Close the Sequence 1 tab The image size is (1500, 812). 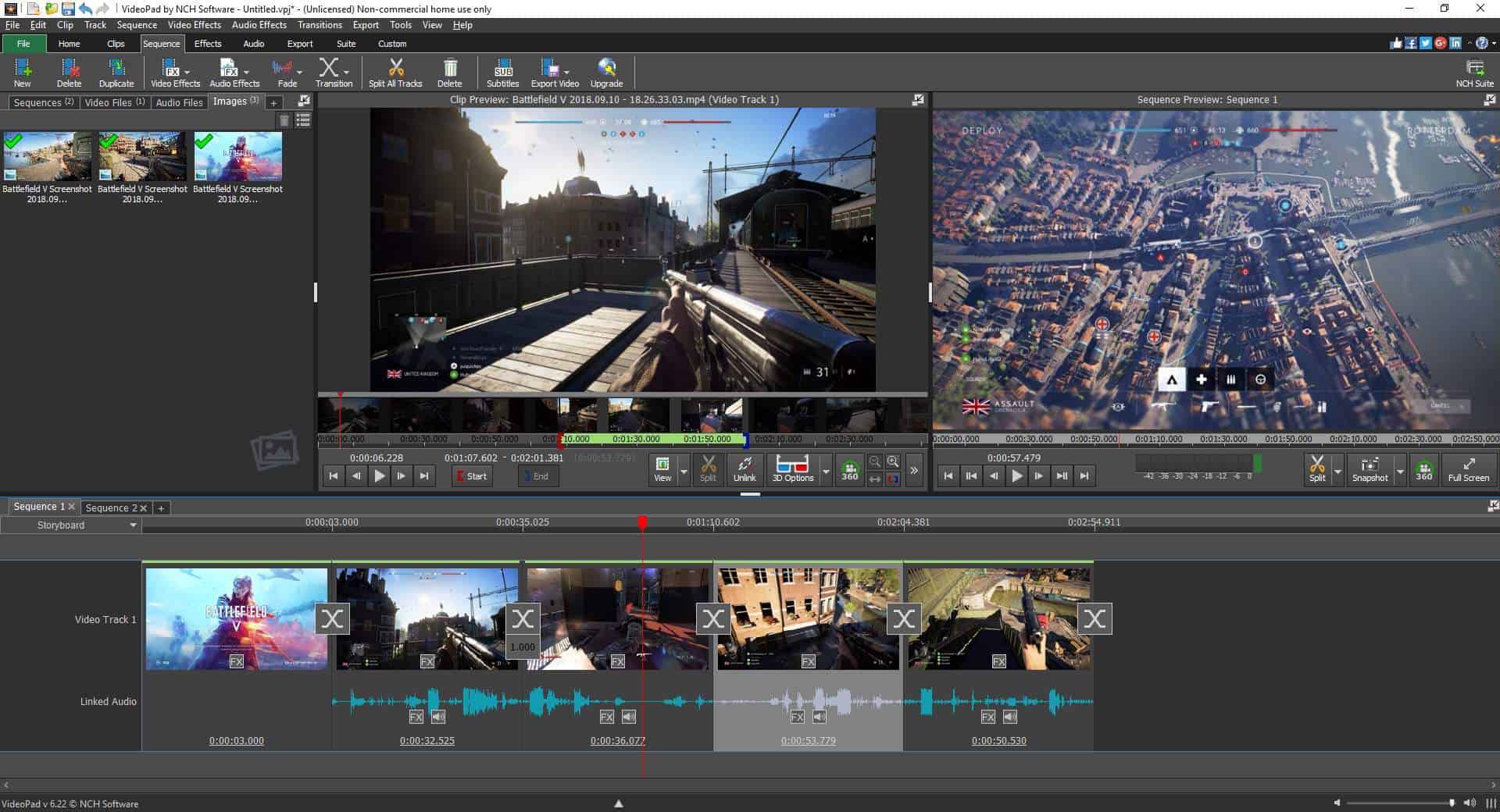(x=71, y=507)
